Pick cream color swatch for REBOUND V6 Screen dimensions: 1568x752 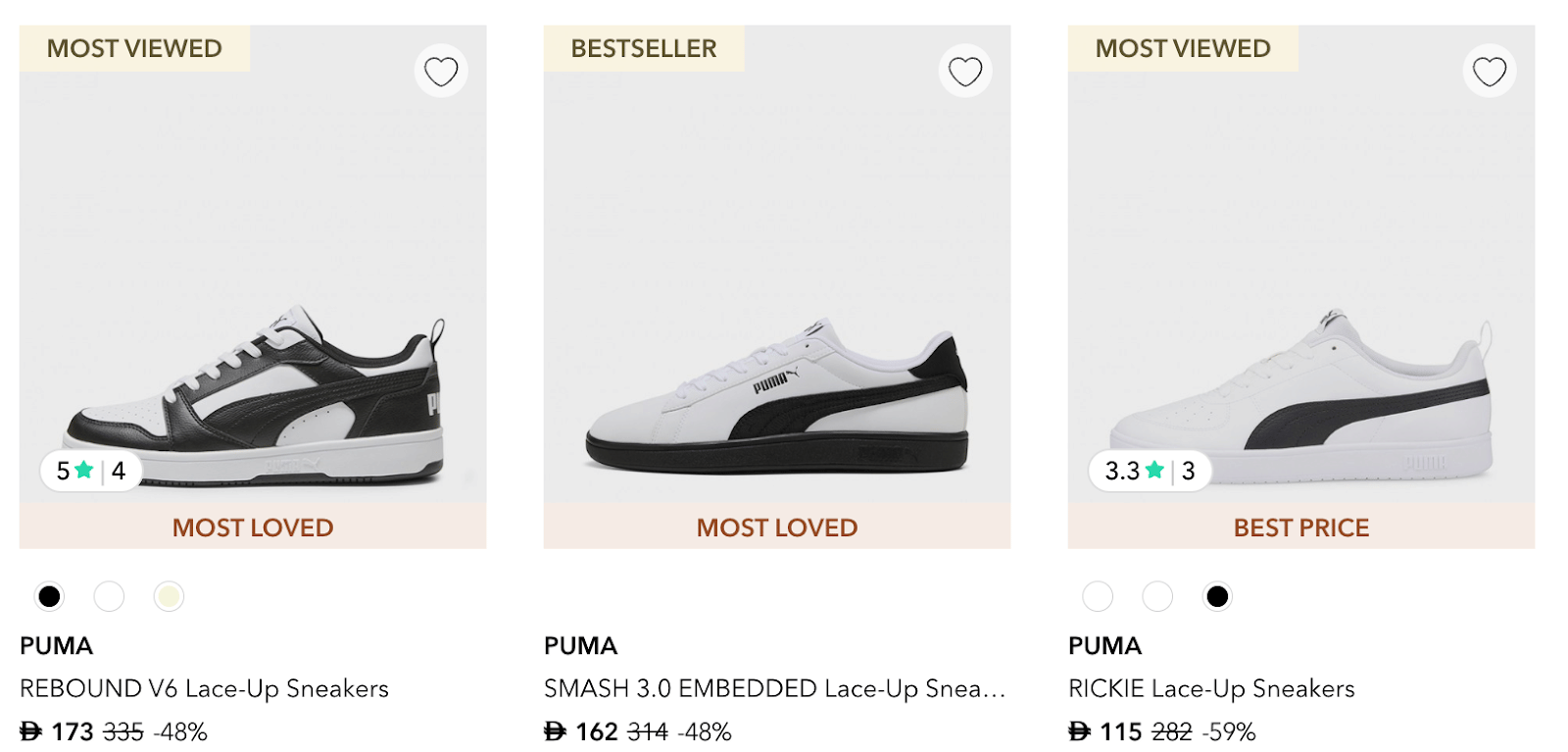pos(169,596)
